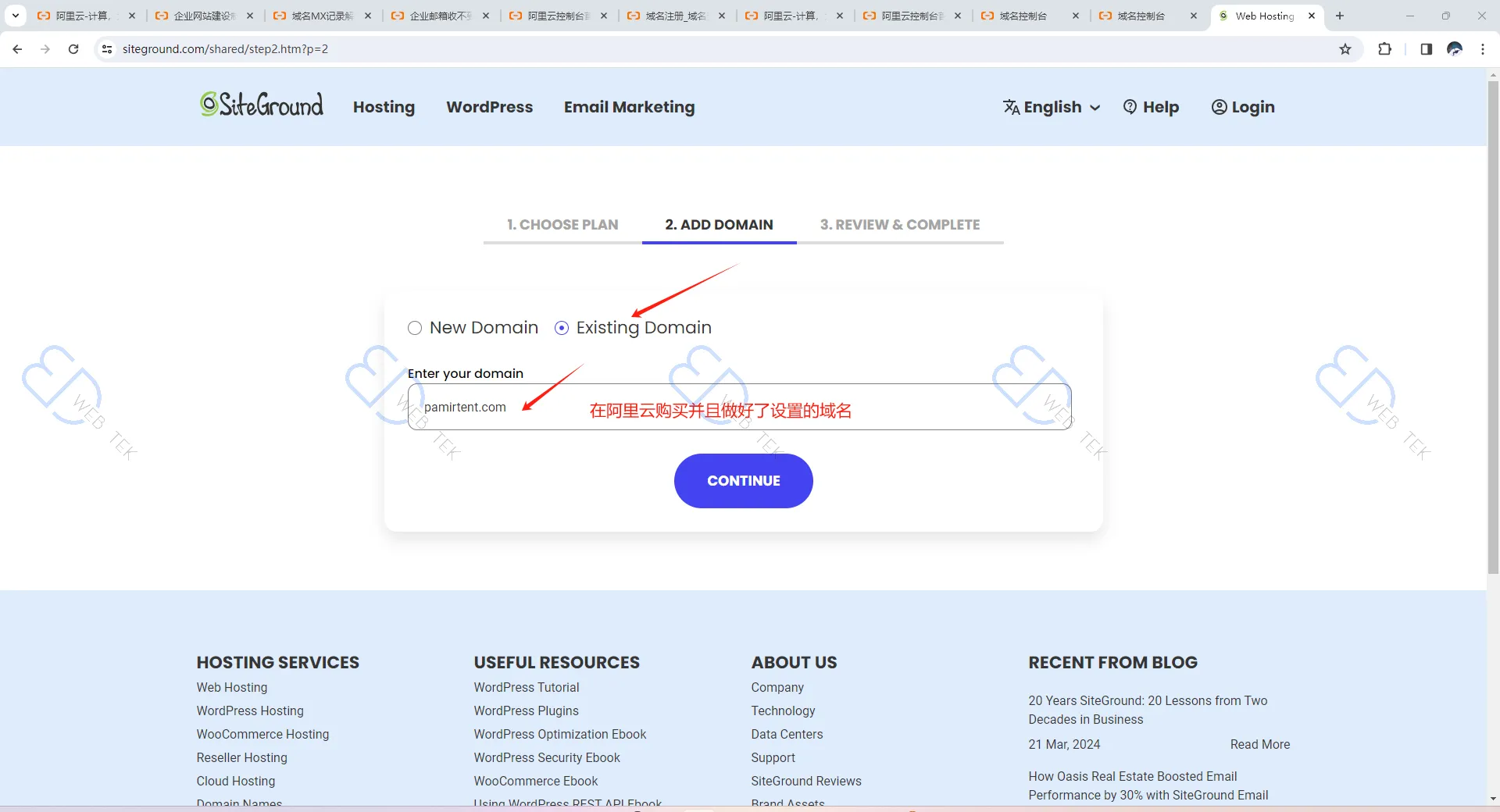Open the 20 Years SiteGround blog post
Screen dimensions: 1500x812
[x=1148, y=710]
